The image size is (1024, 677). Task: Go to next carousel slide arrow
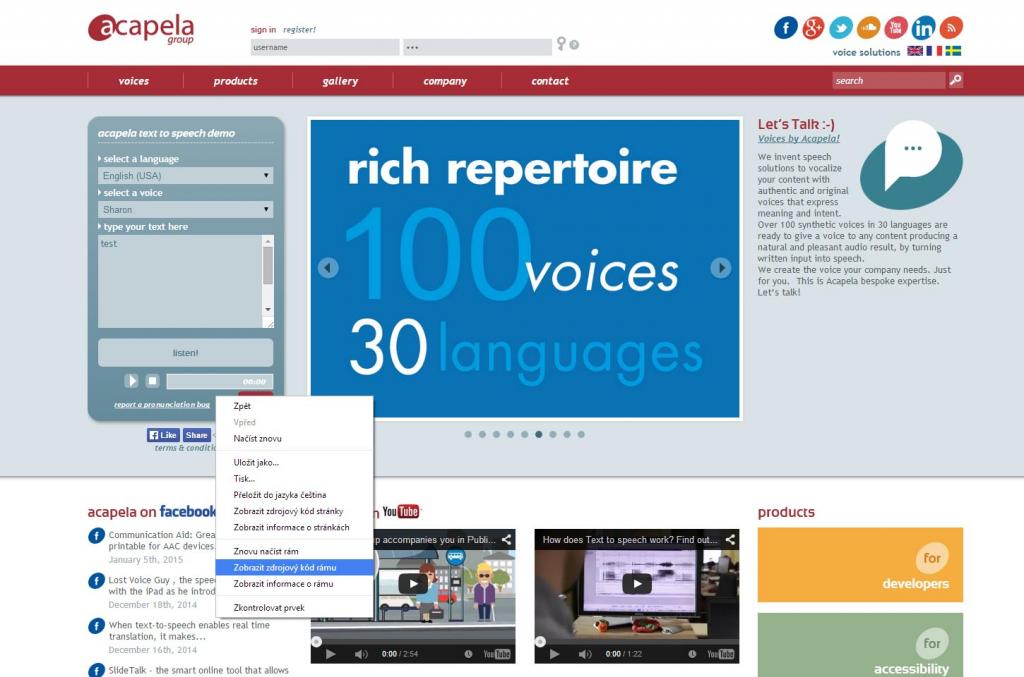720,268
